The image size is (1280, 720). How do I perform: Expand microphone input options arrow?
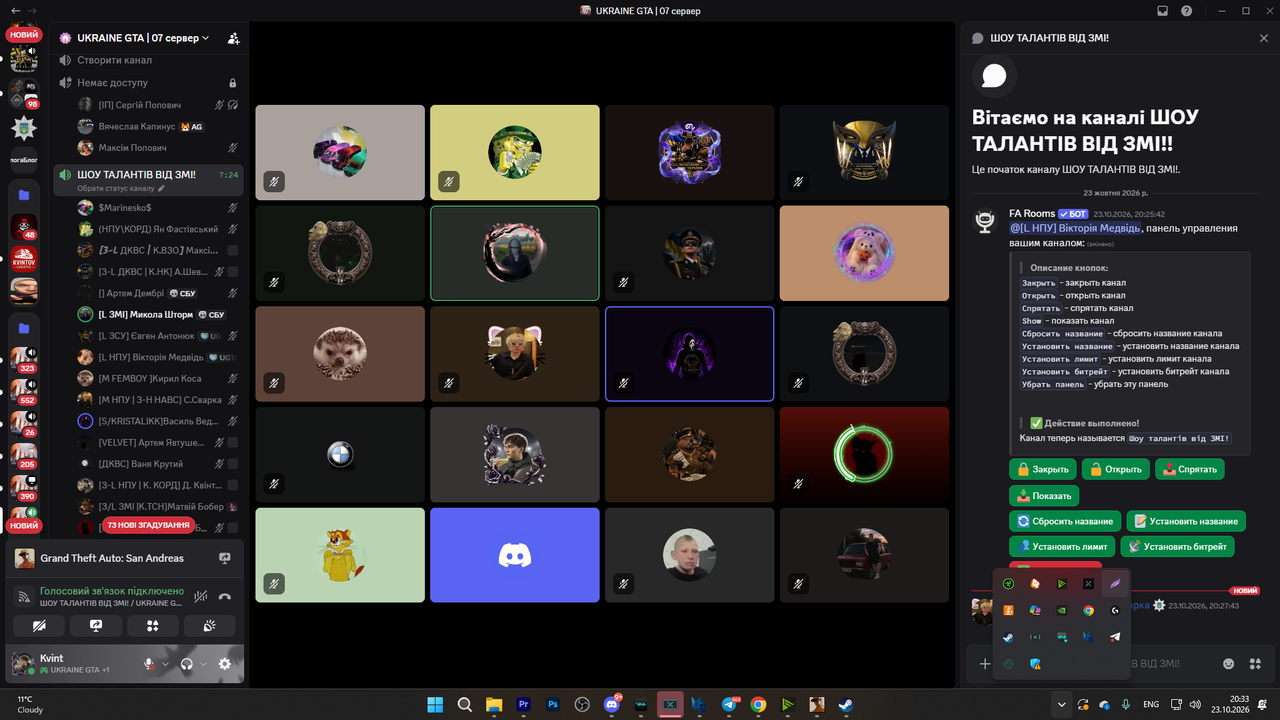(165, 664)
